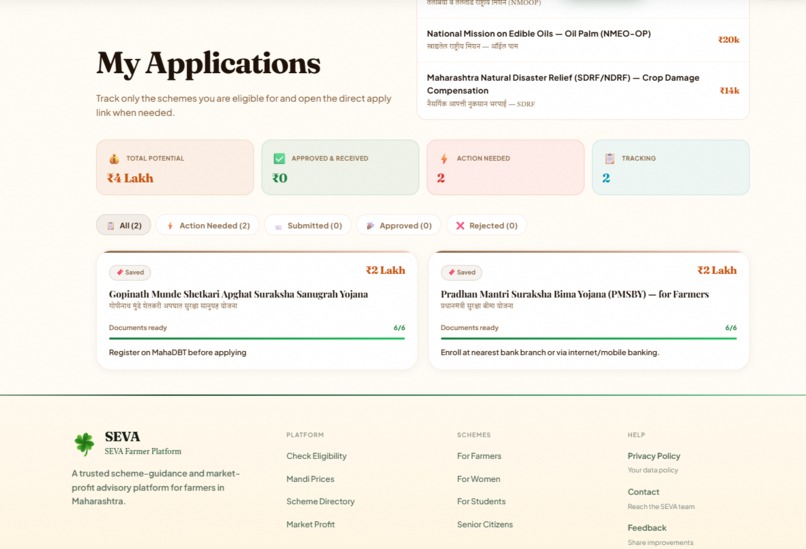
Task: Open Privacy Policy link
Action: pyautogui.click(x=654, y=456)
